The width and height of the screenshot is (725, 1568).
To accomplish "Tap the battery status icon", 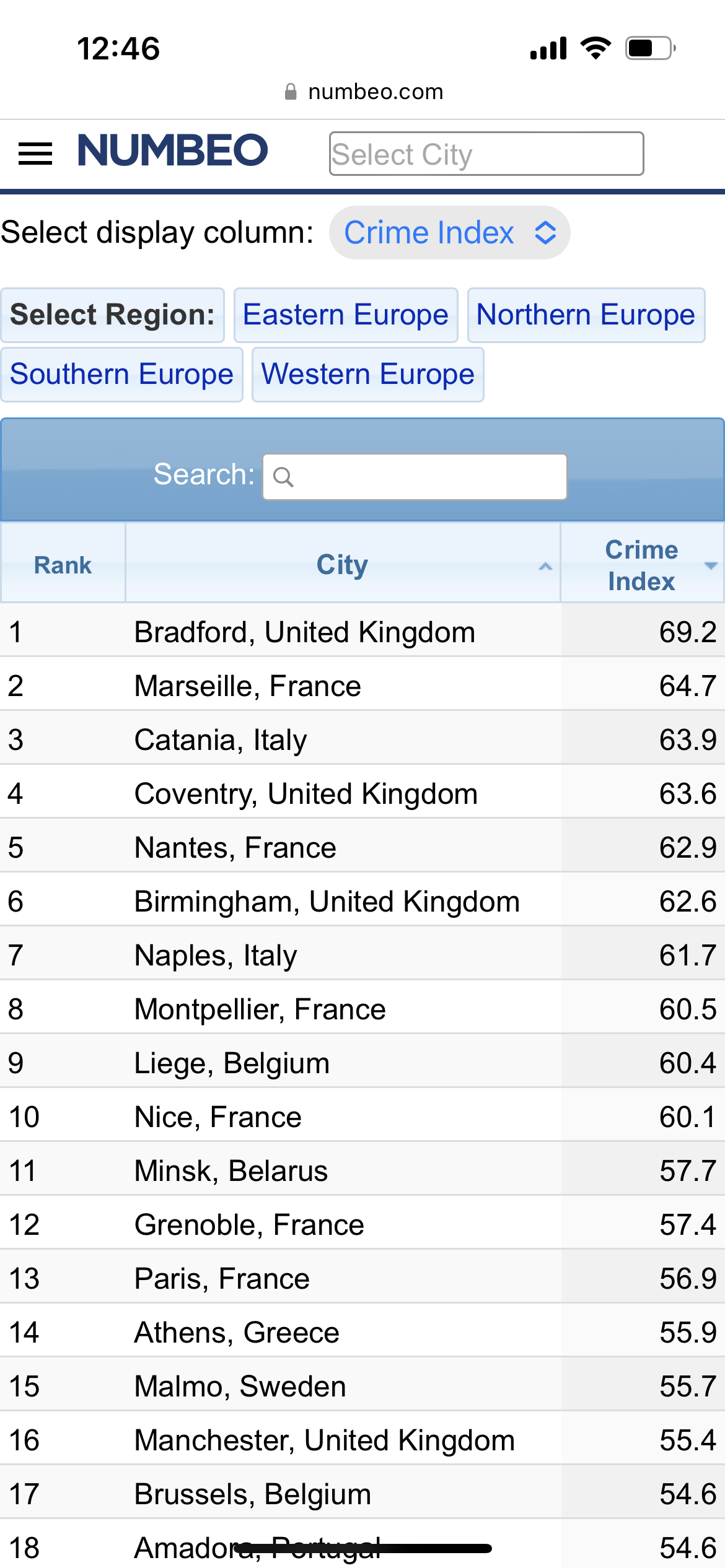I will [649, 48].
